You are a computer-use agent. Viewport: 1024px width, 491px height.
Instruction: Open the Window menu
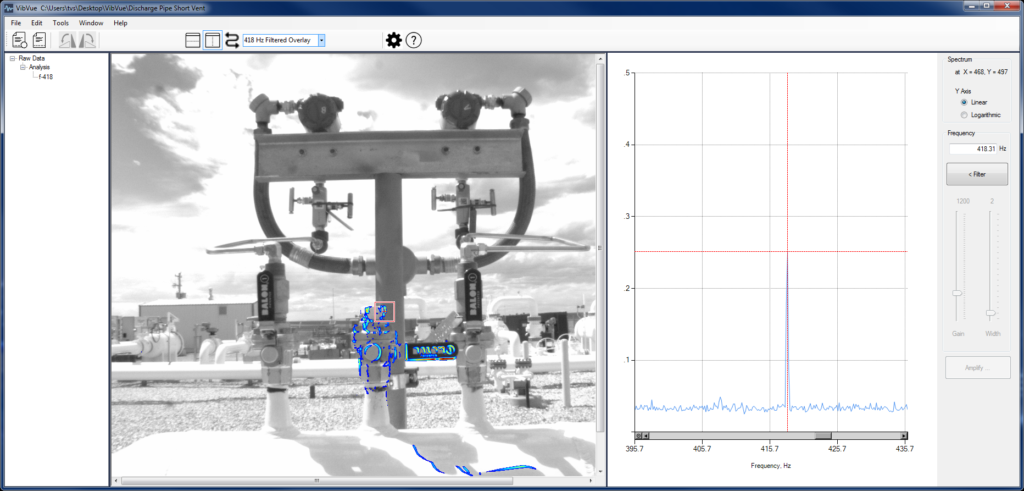[x=91, y=22]
